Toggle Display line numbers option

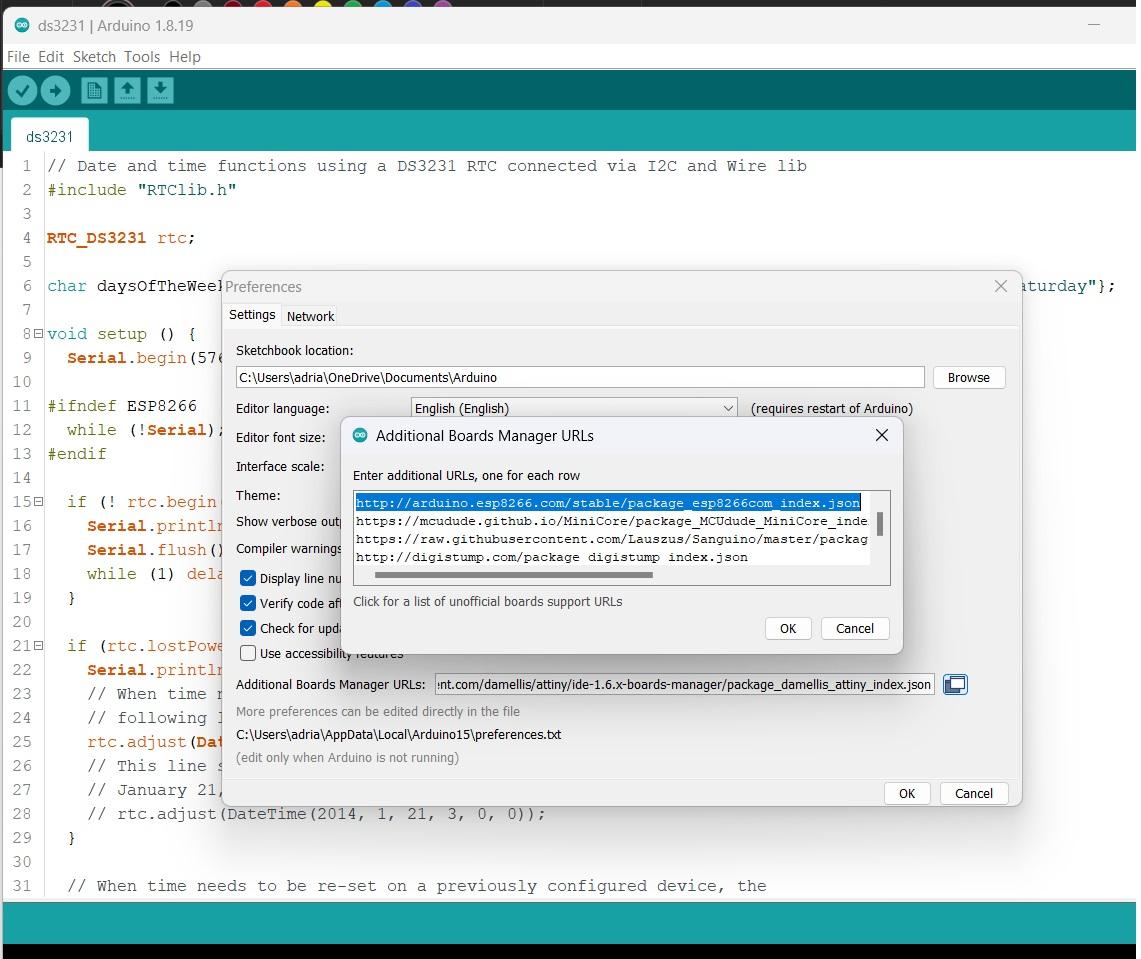click(x=247, y=577)
